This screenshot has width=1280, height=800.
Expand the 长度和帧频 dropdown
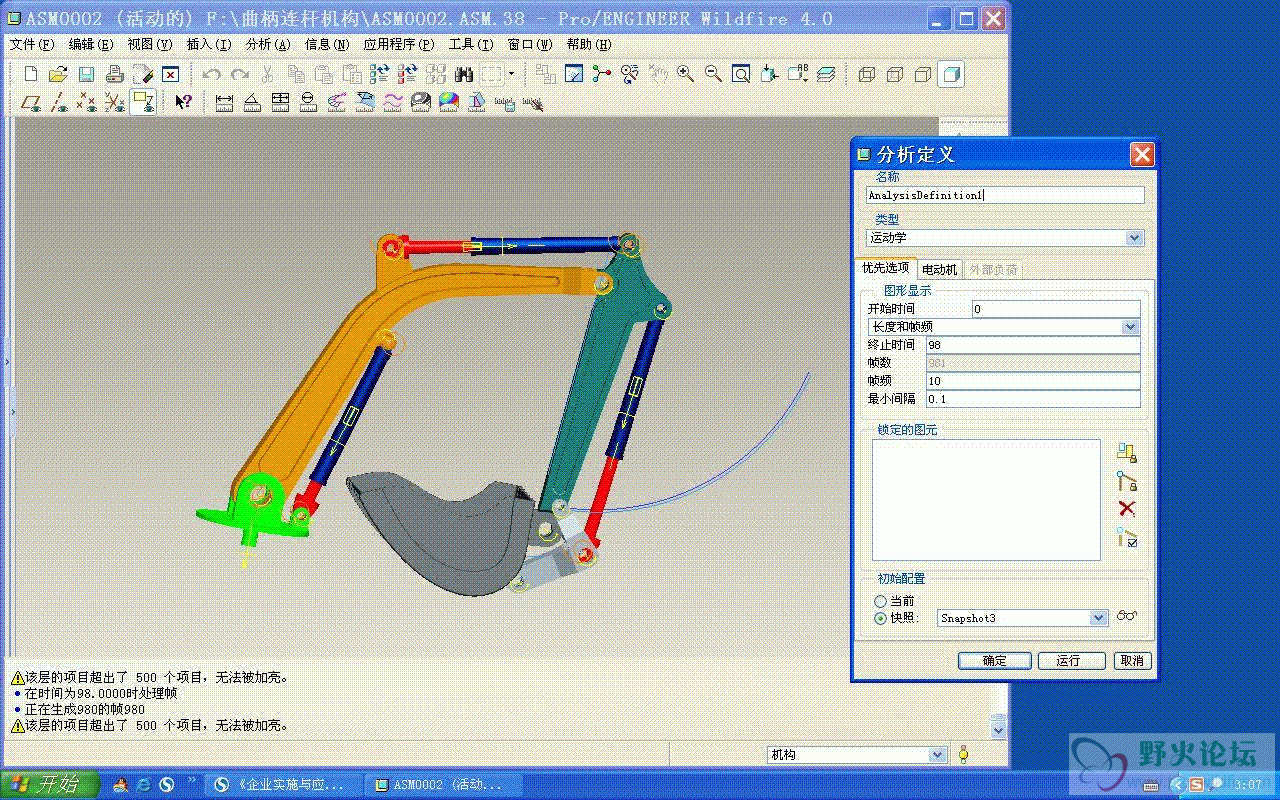(x=1004, y=327)
